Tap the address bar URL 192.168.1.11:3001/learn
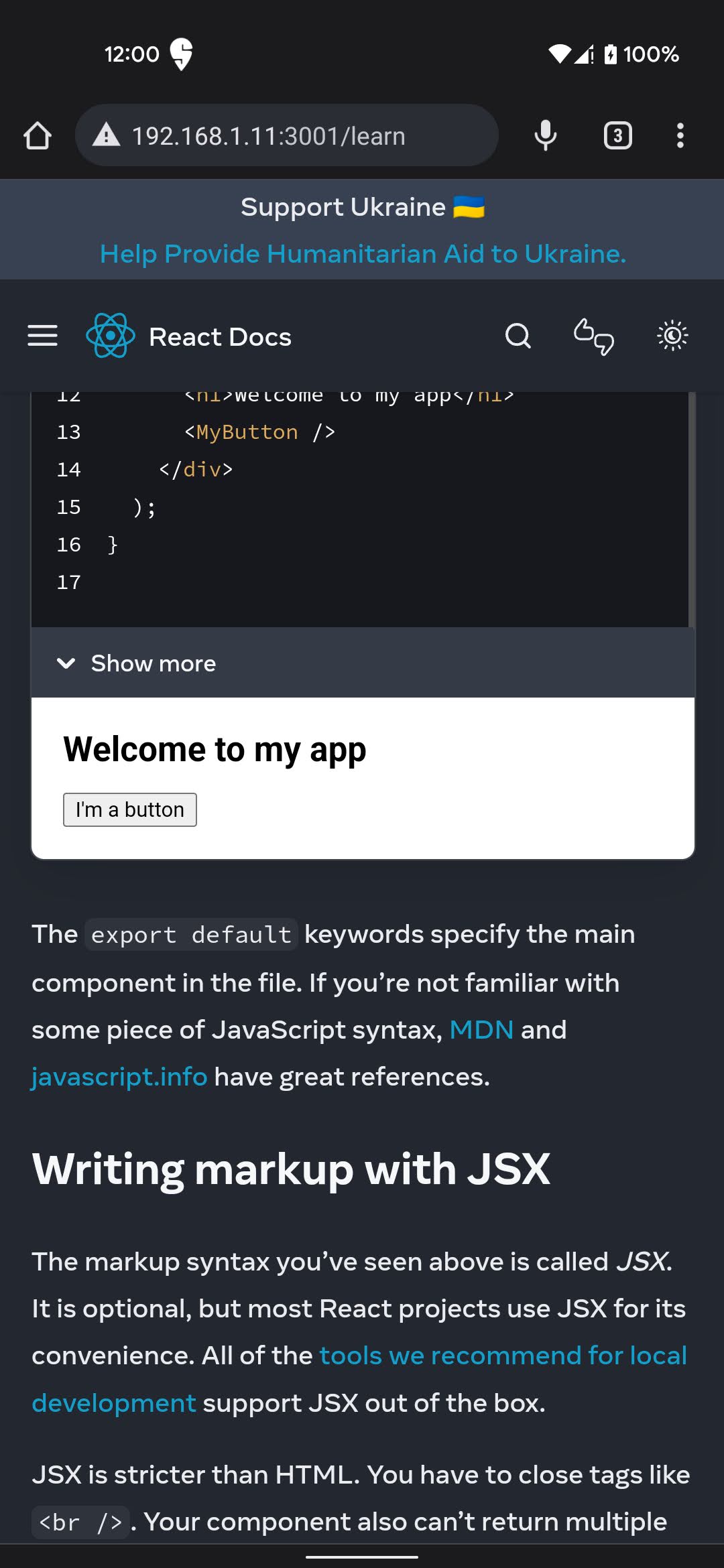The image size is (724, 1568). click(x=268, y=136)
